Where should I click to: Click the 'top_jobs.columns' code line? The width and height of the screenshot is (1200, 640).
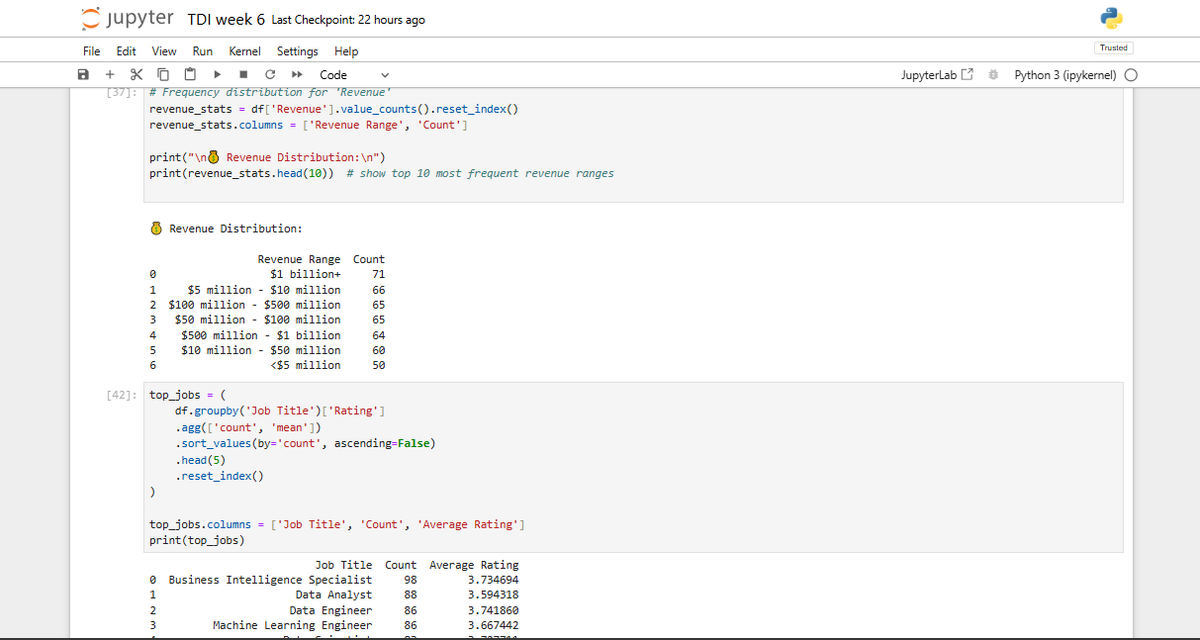pyautogui.click(x=339, y=524)
